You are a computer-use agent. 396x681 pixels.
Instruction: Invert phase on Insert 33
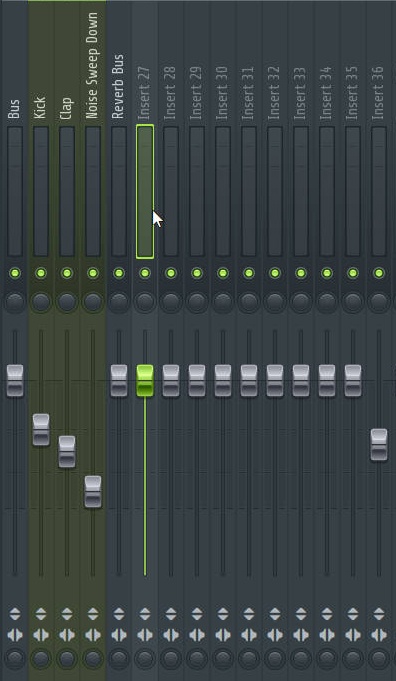click(x=301, y=614)
